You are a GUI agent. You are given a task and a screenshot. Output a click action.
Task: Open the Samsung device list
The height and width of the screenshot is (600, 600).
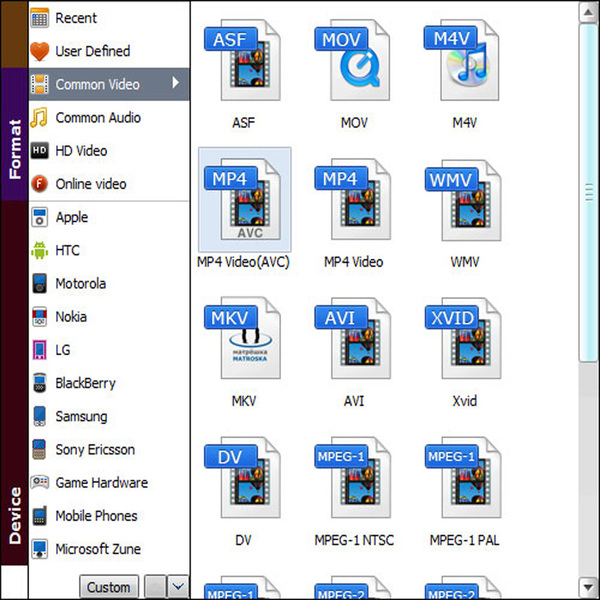point(109,416)
